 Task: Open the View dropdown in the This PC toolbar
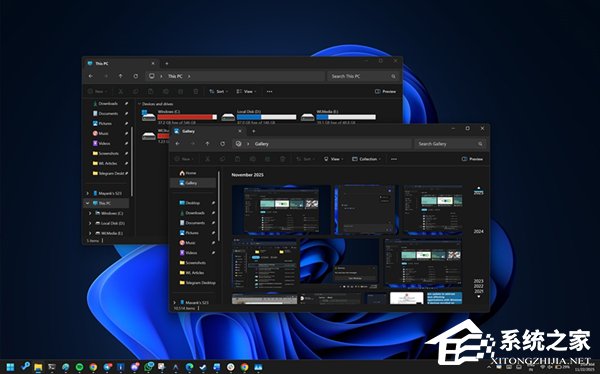(x=246, y=91)
